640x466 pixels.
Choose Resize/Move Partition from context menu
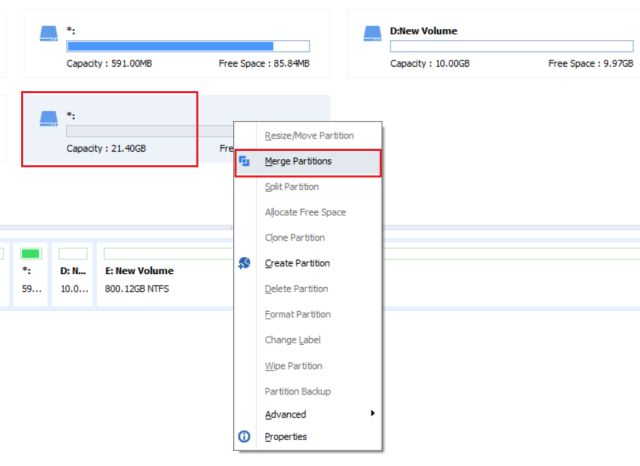pos(308,136)
